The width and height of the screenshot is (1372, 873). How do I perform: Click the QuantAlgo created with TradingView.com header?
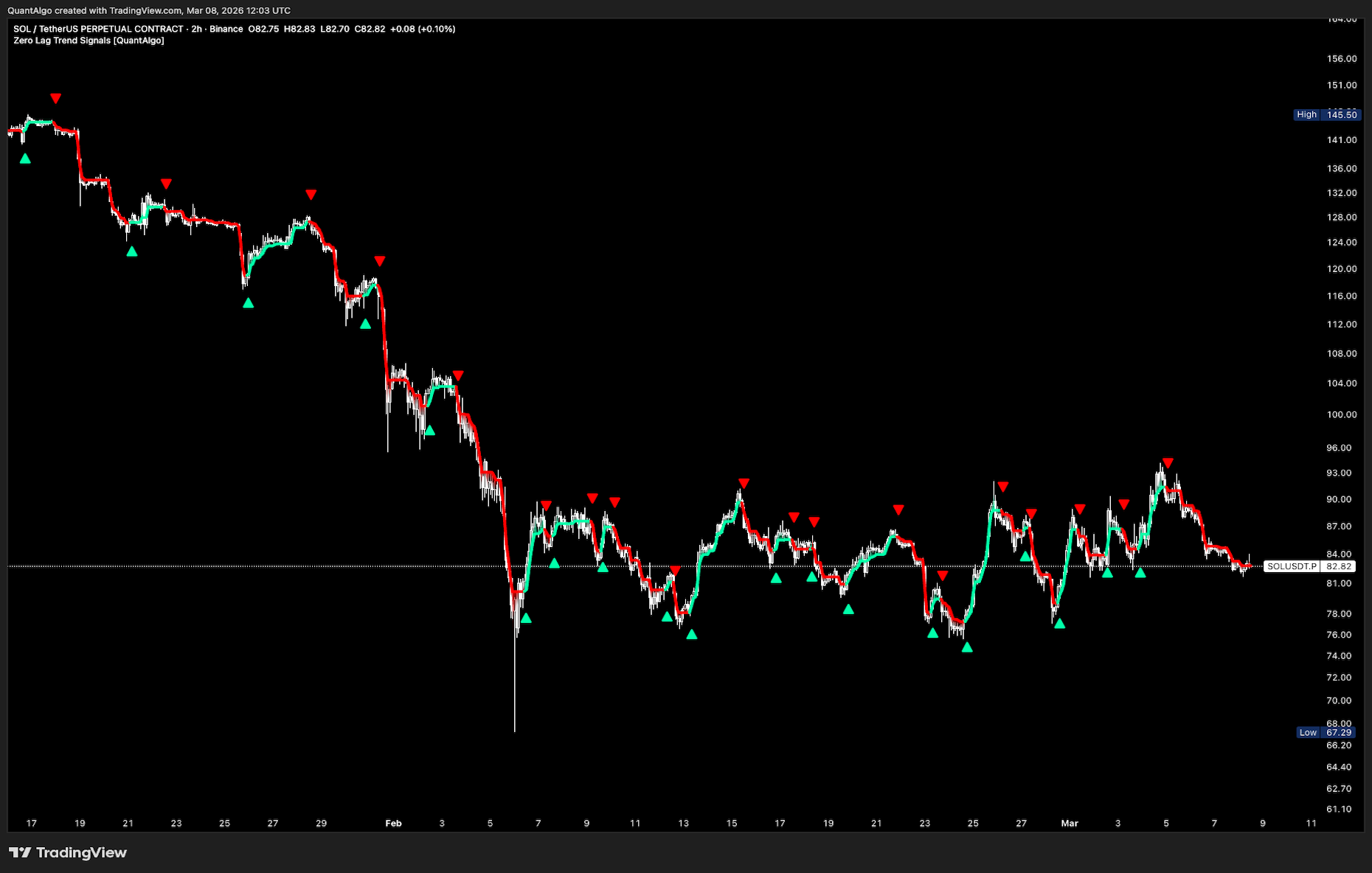(149, 10)
